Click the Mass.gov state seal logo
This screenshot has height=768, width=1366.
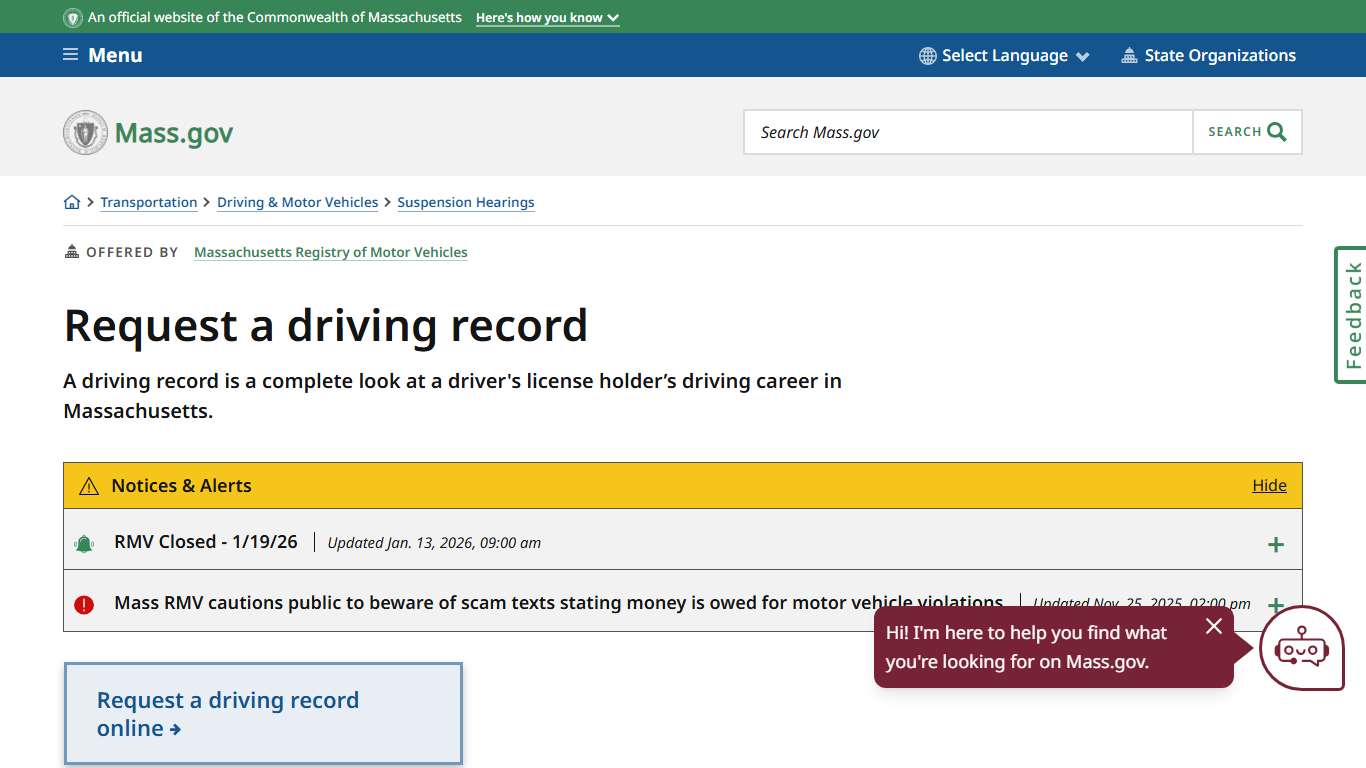click(x=86, y=131)
